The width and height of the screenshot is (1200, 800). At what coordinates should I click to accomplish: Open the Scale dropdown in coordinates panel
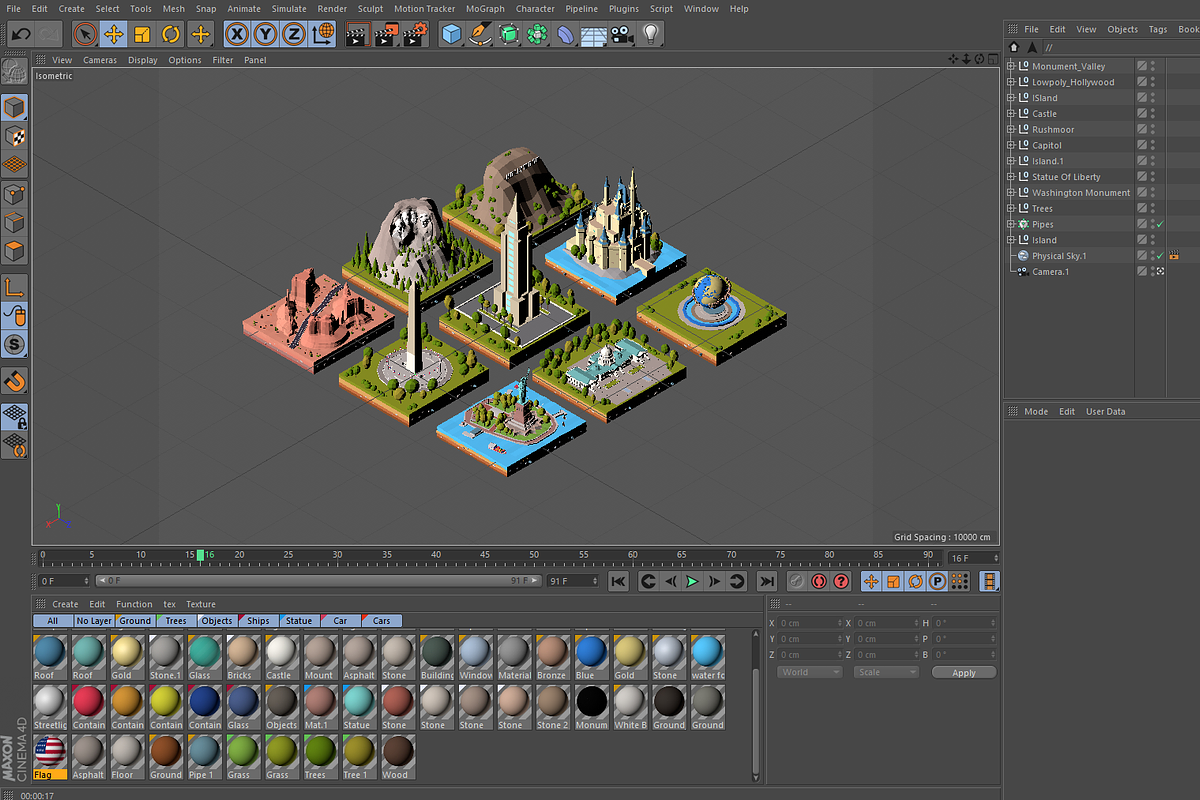(x=886, y=672)
